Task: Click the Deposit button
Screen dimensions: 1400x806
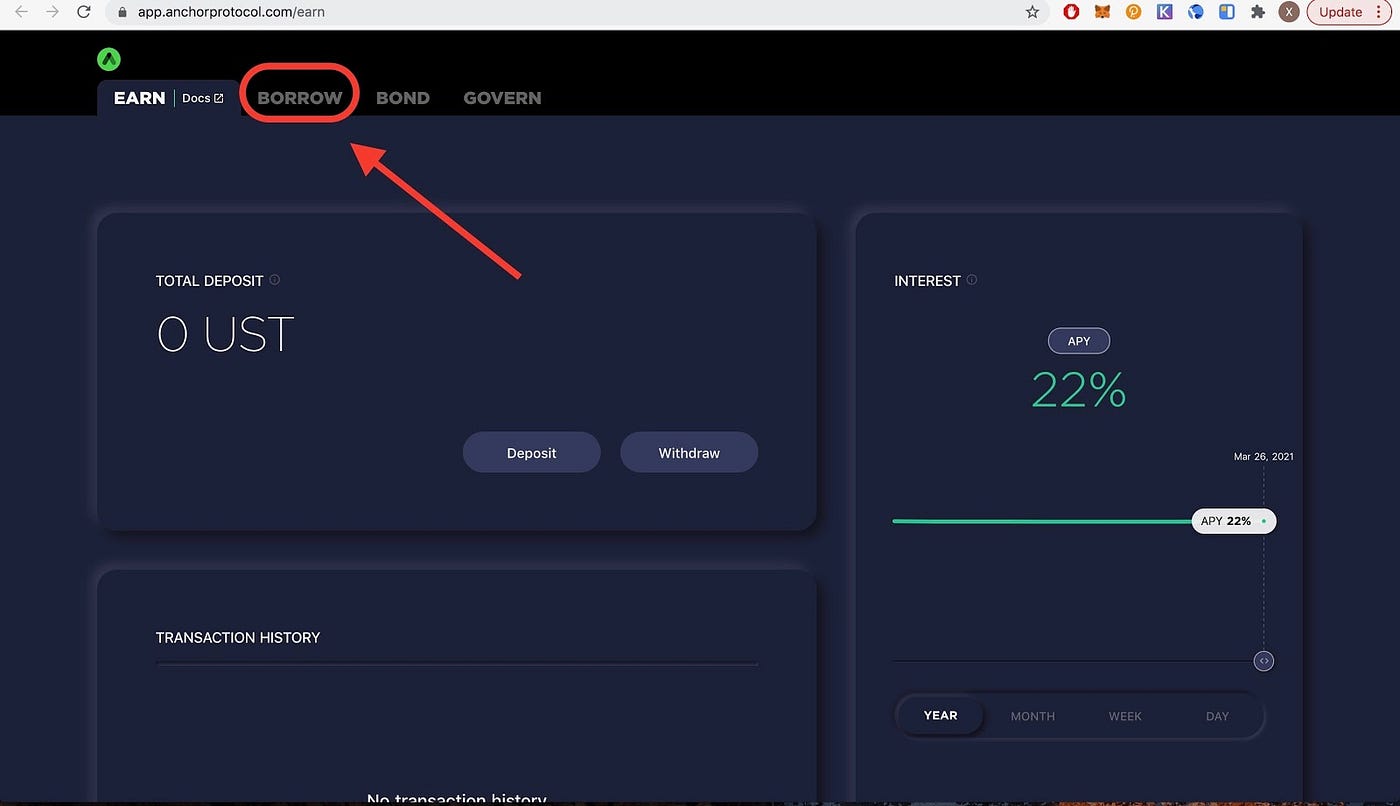Action: coord(531,452)
